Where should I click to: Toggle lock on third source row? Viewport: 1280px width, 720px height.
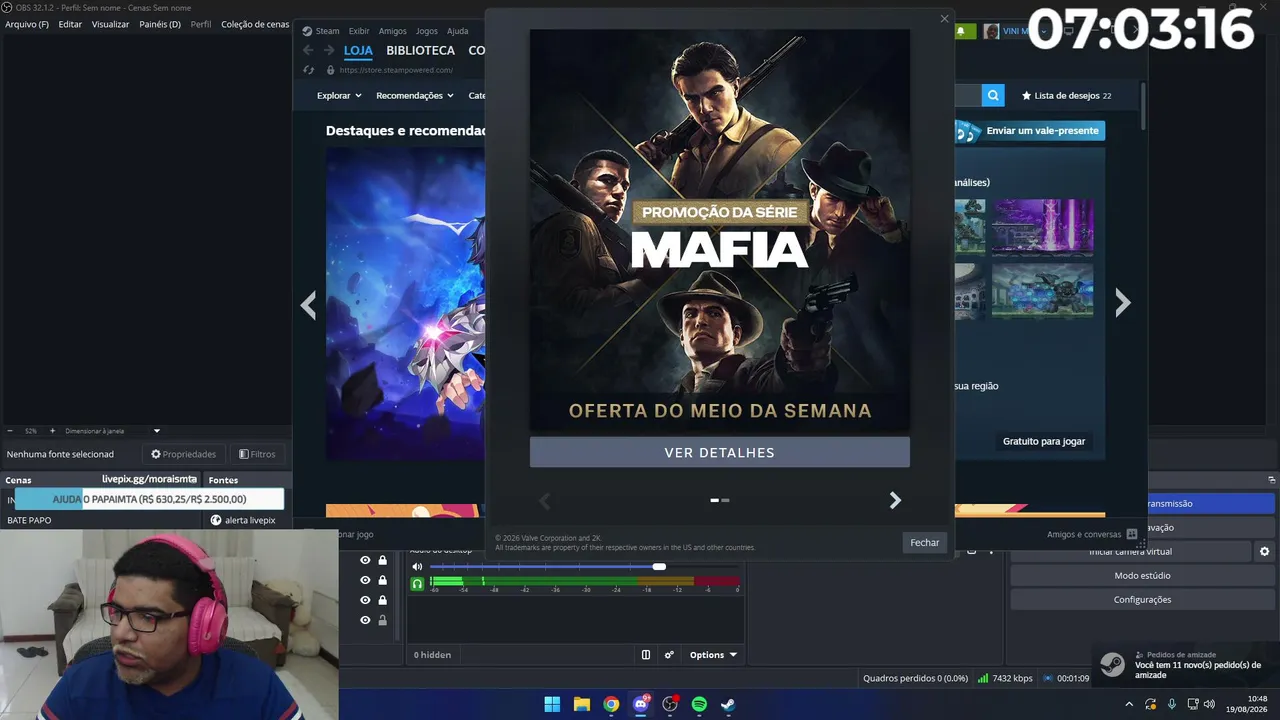coord(382,600)
